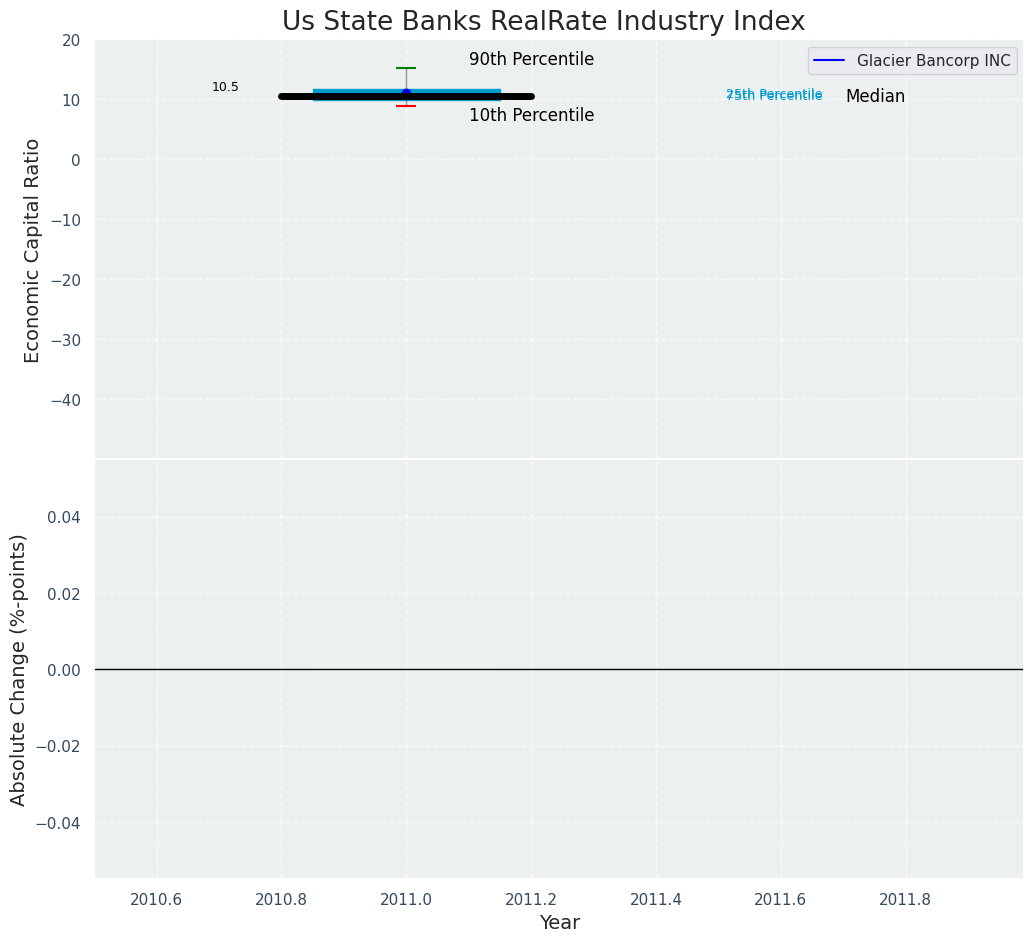The height and width of the screenshot is (942, 1034).
Task: Click the 10.5 value label
Action: 225,87
